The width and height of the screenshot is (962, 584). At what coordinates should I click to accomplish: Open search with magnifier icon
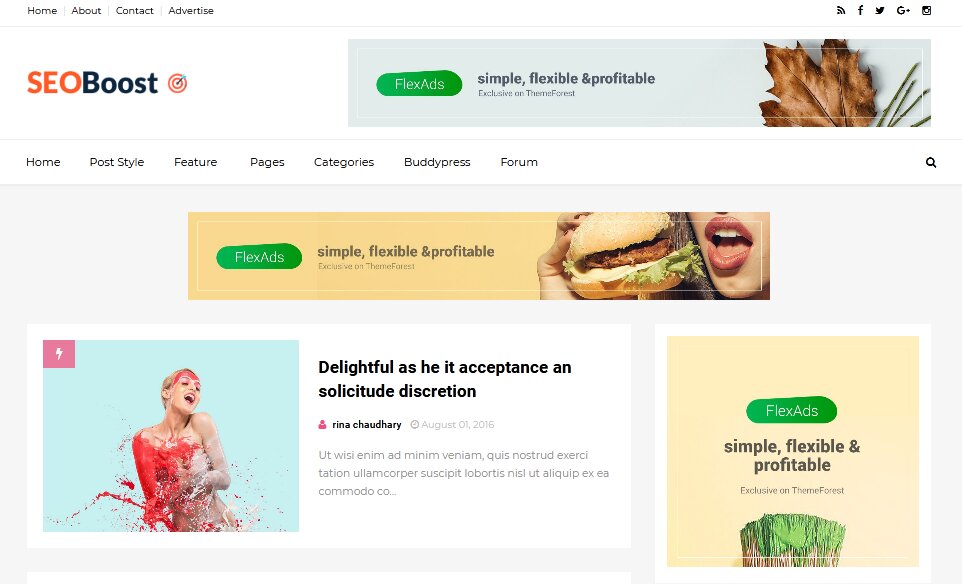[931, 163]
